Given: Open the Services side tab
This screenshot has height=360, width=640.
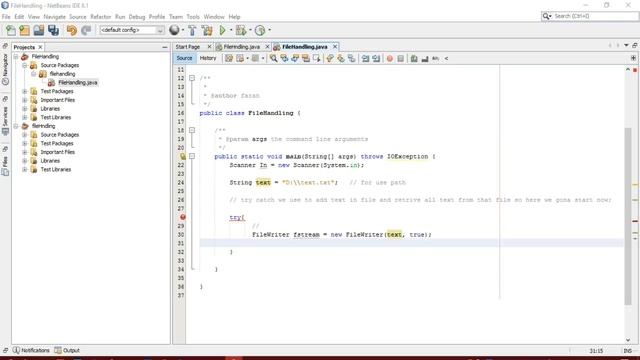Looking at the screenshot, I should click(5, 121).
